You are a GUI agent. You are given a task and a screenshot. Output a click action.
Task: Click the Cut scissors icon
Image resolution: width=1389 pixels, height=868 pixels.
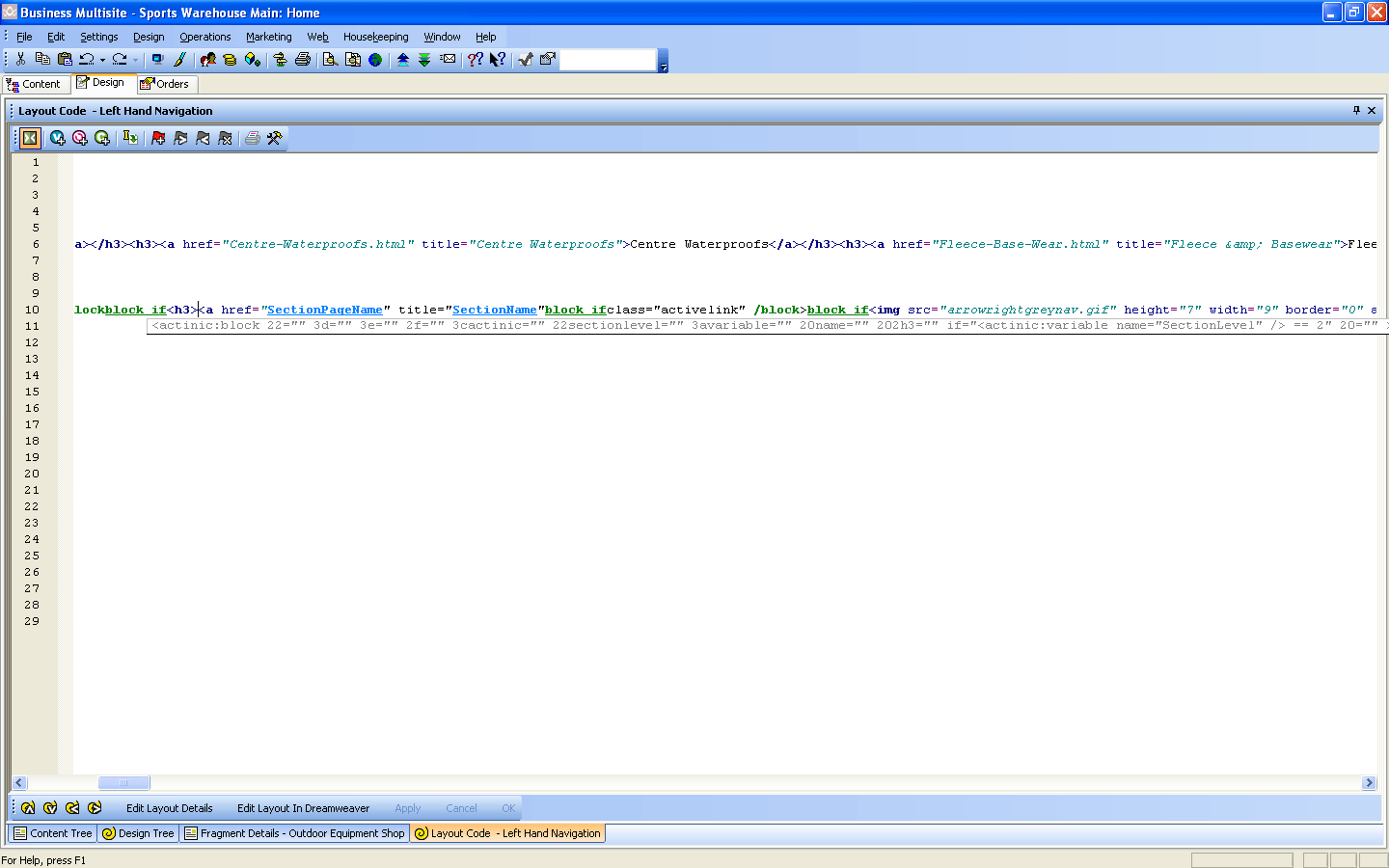click(x=20, y=60)
